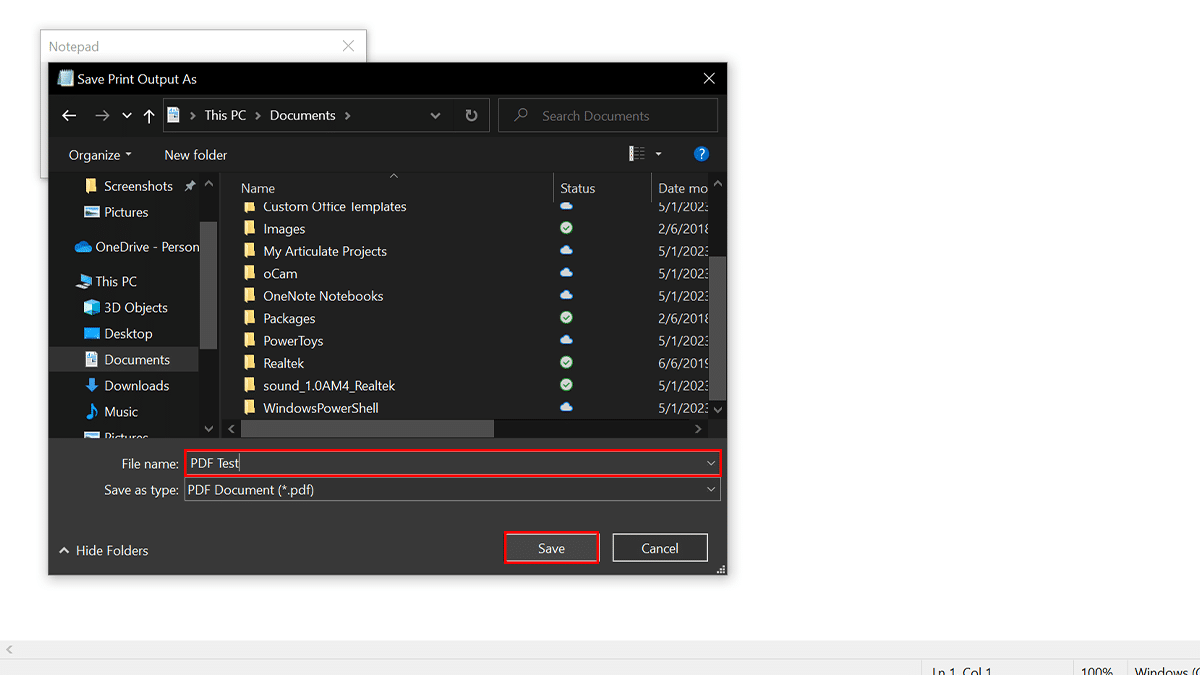Refresh the Documents folder view

pos(471,116)
